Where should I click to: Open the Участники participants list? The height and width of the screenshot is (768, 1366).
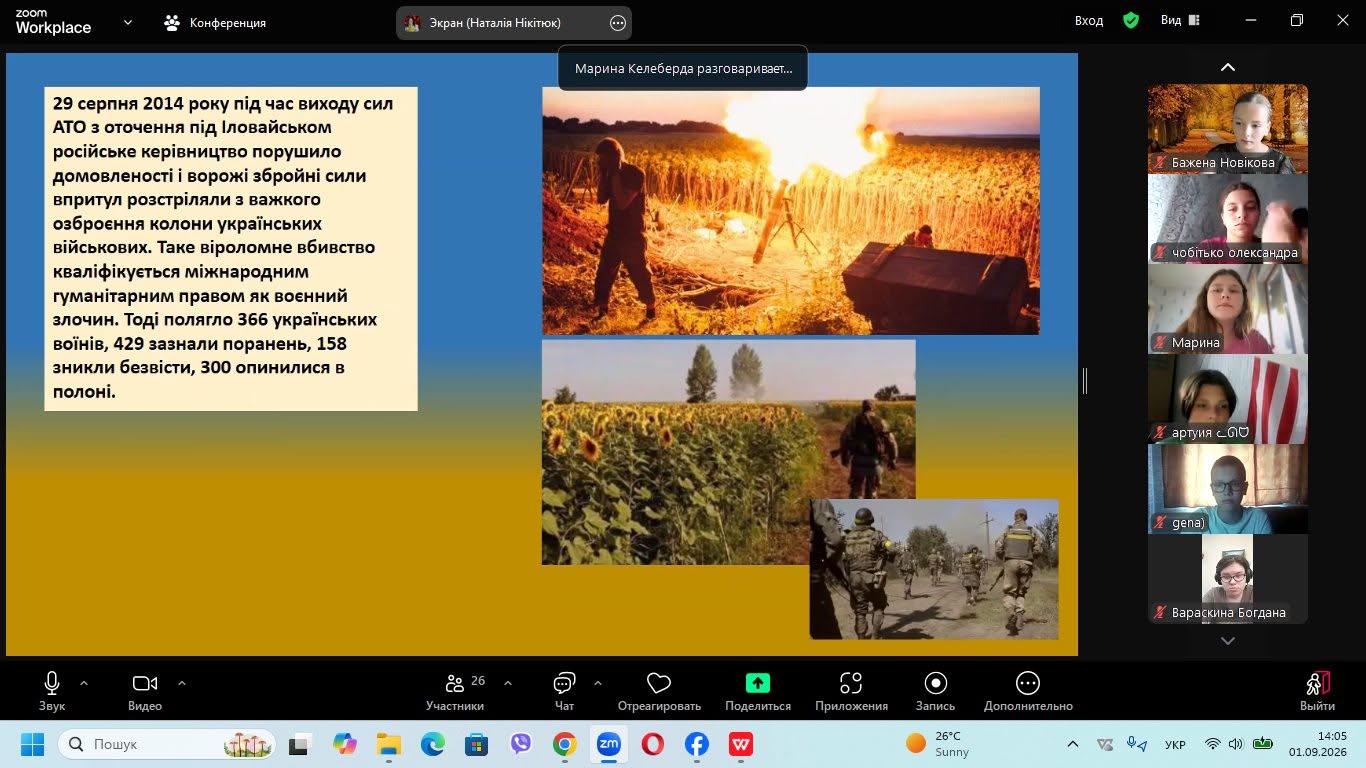[x=455, y=683]
